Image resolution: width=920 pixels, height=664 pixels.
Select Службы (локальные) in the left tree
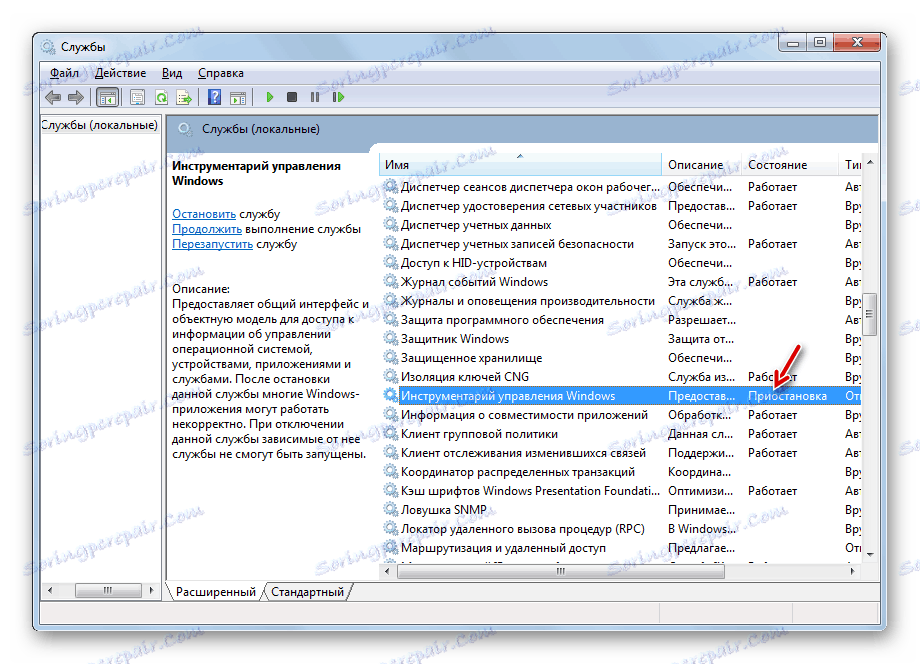[x=100, y=125]
